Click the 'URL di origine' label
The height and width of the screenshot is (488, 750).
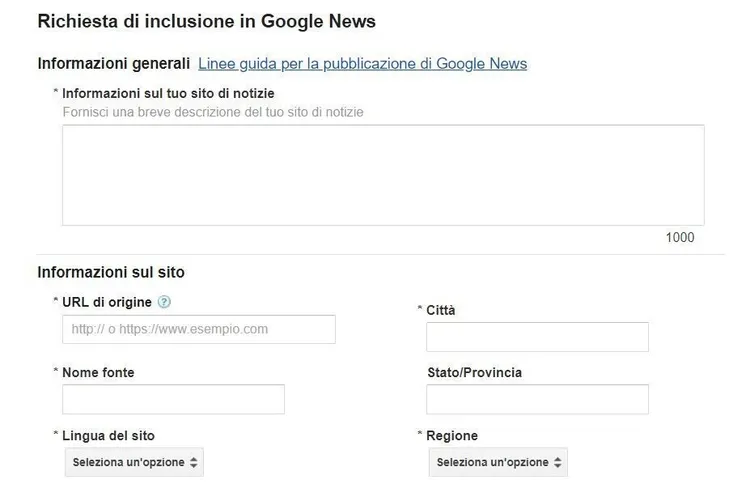click(107, 302)
